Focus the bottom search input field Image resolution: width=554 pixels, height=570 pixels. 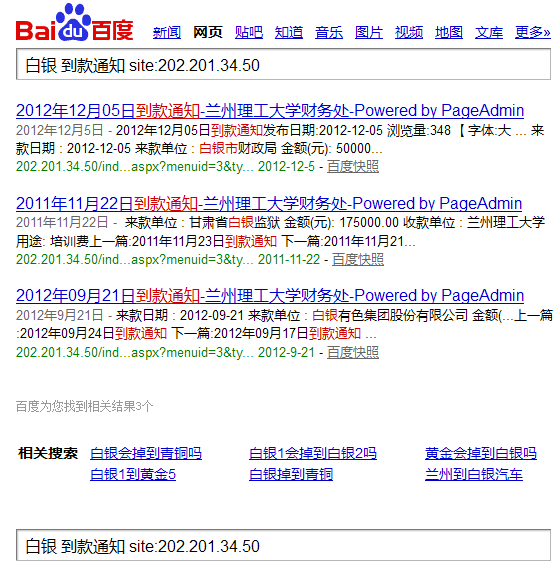coord(283,545)
